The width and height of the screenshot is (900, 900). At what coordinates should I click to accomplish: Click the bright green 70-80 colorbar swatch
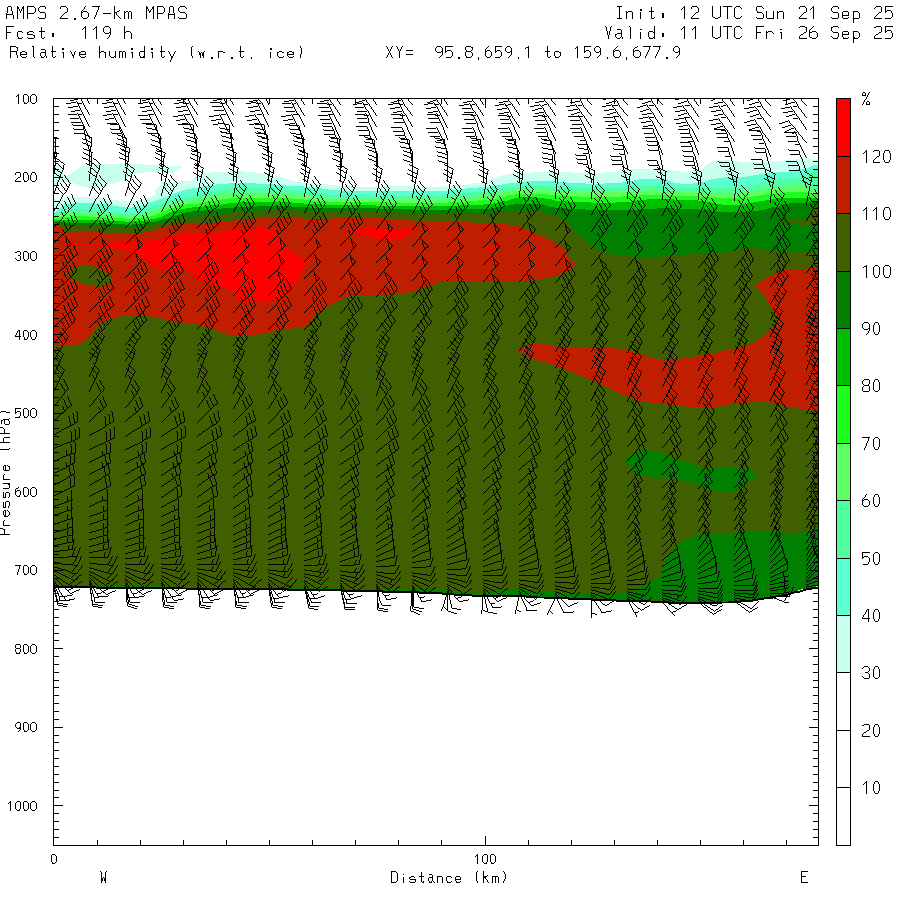coord(843,414)
